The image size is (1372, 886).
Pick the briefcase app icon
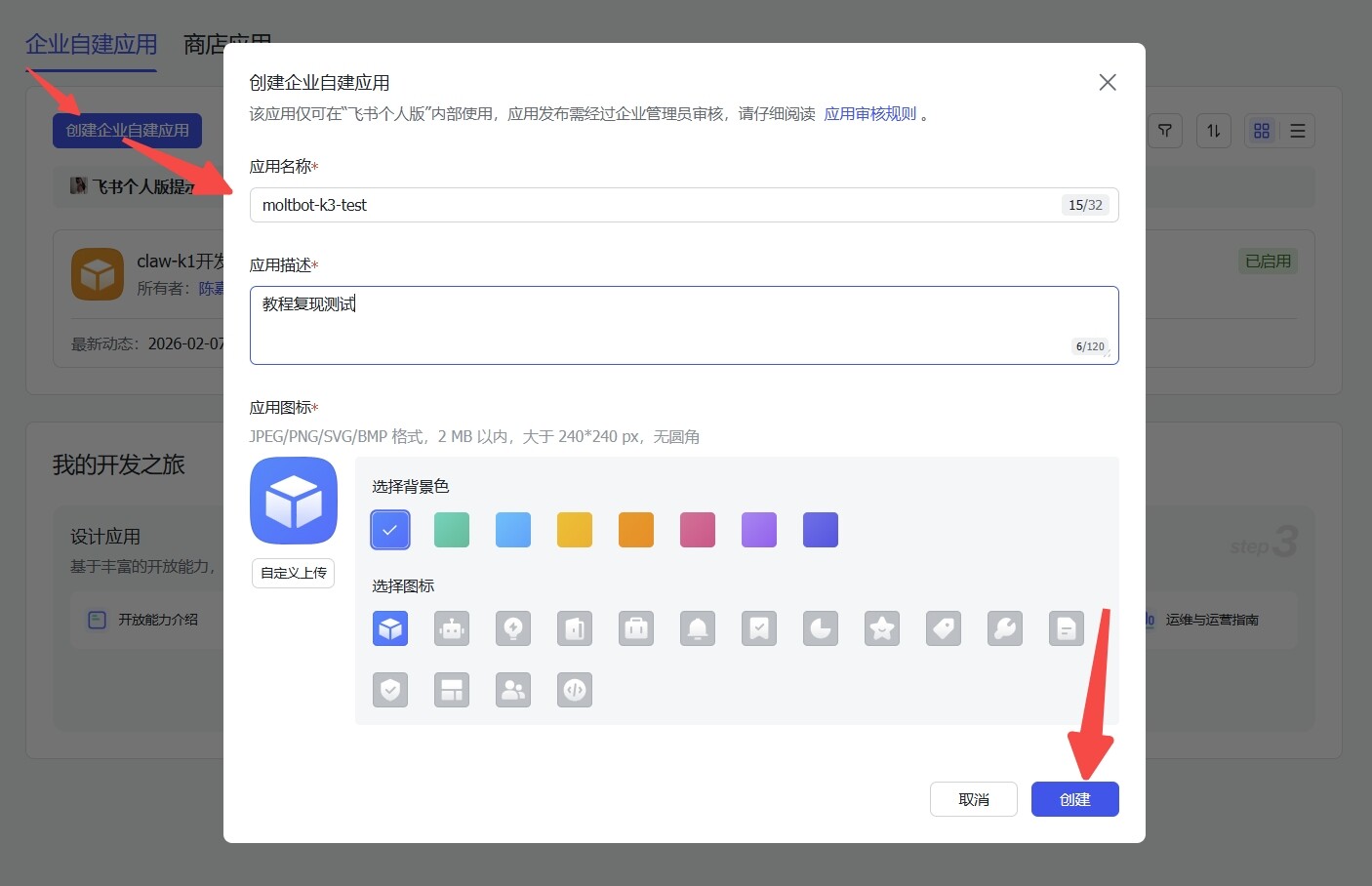(636, 628)
